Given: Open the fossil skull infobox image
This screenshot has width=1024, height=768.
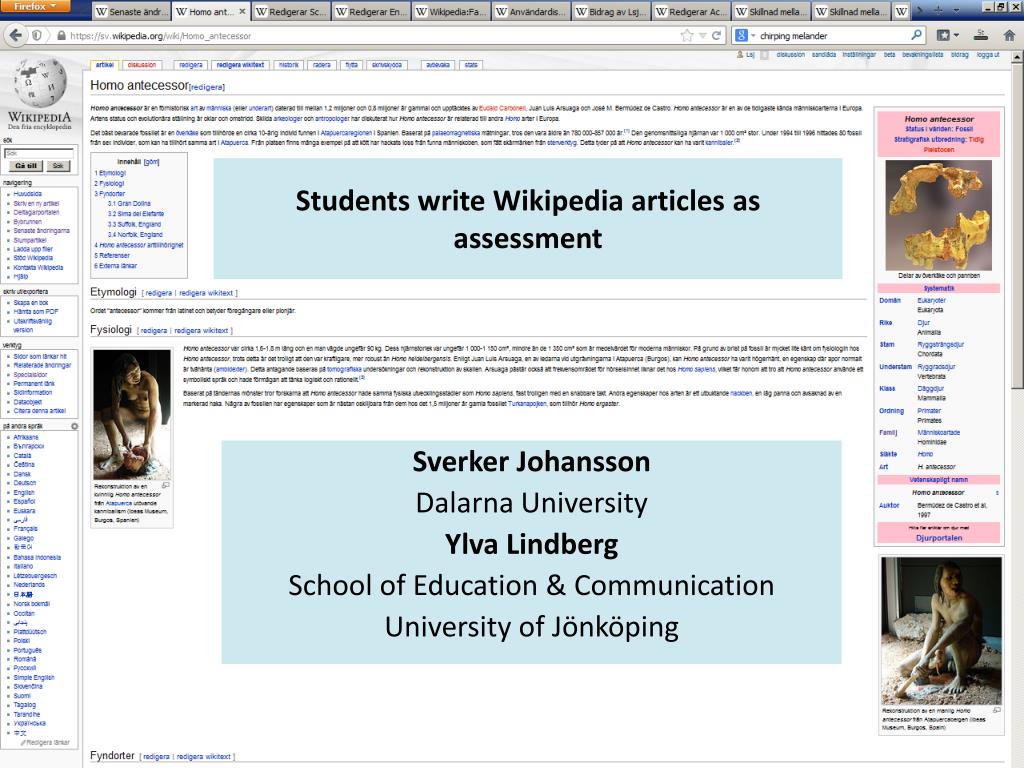Looking at the screenshot, I should (938, 216).
